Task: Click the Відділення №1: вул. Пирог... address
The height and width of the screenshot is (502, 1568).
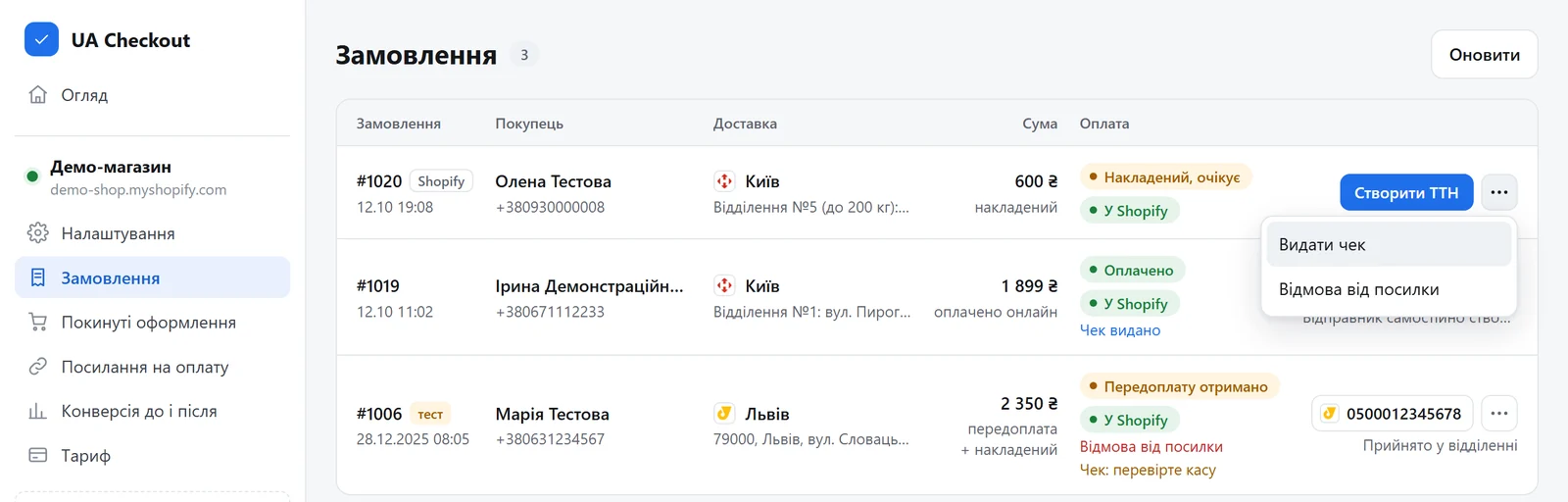Action: coord(811,312)
